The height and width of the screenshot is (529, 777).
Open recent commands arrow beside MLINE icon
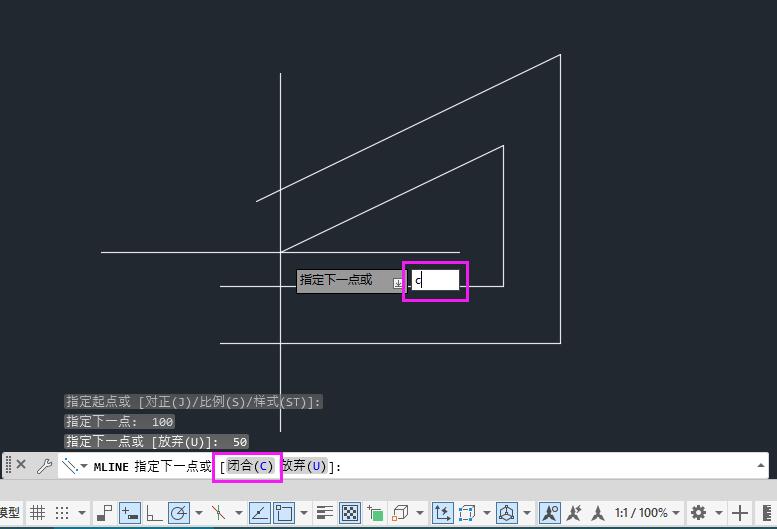84,466
